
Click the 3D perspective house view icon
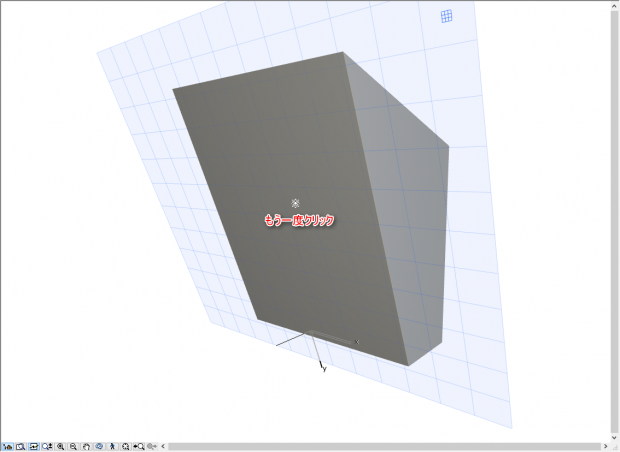(x=8, y=446)
